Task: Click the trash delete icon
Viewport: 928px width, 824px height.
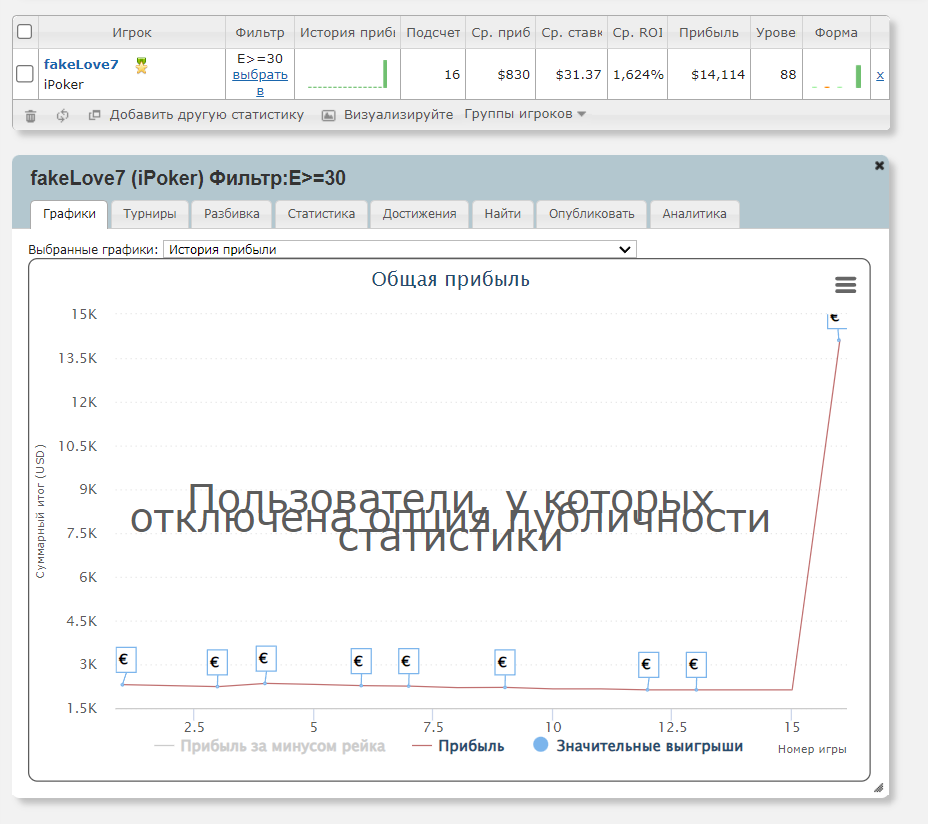Action: tap(31, 115)
